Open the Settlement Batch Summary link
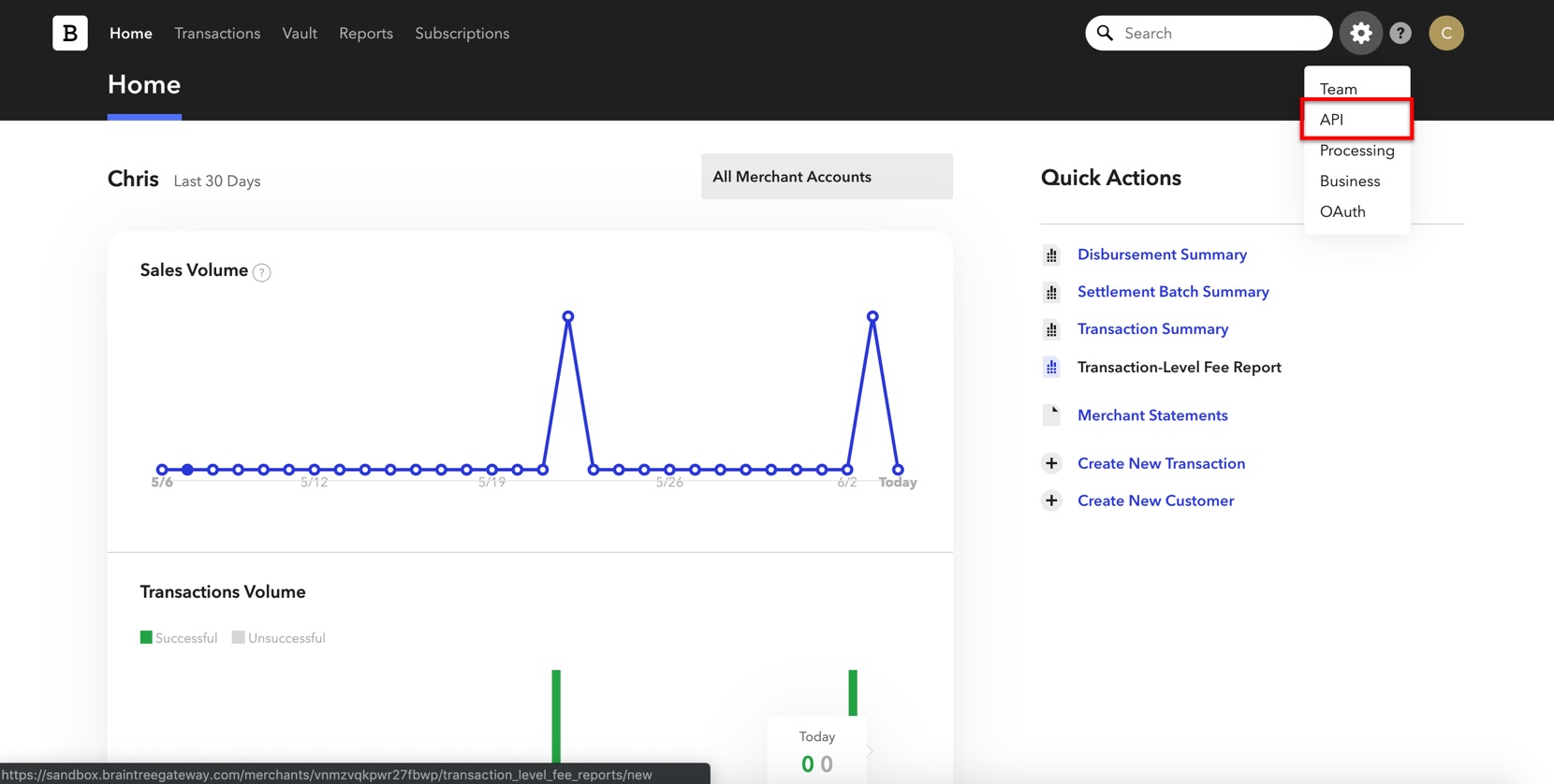 click(x=1173, y=292)
